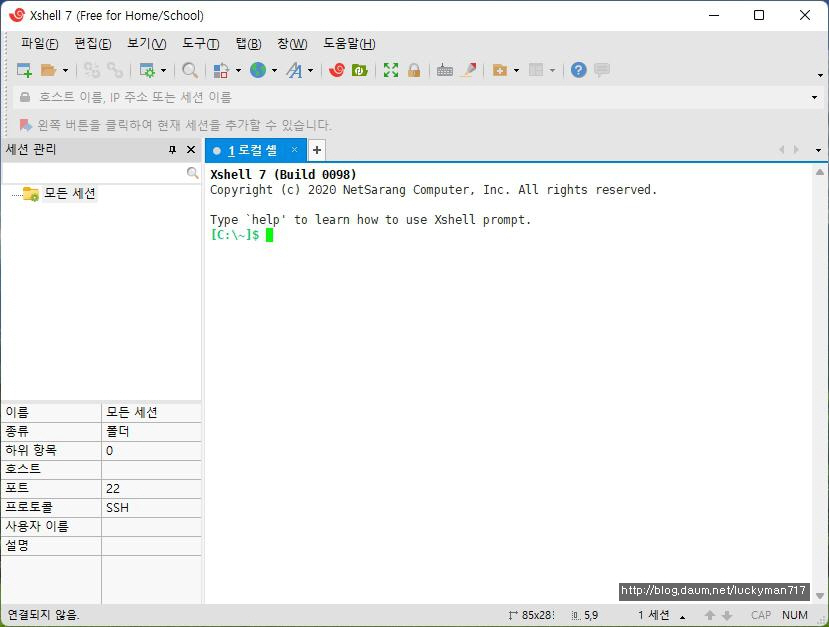Image resolution: width=829 pixels, height=627 pixels.
Task: Click the Connect icon in toolbar
Action: click(x=91, y=70)
